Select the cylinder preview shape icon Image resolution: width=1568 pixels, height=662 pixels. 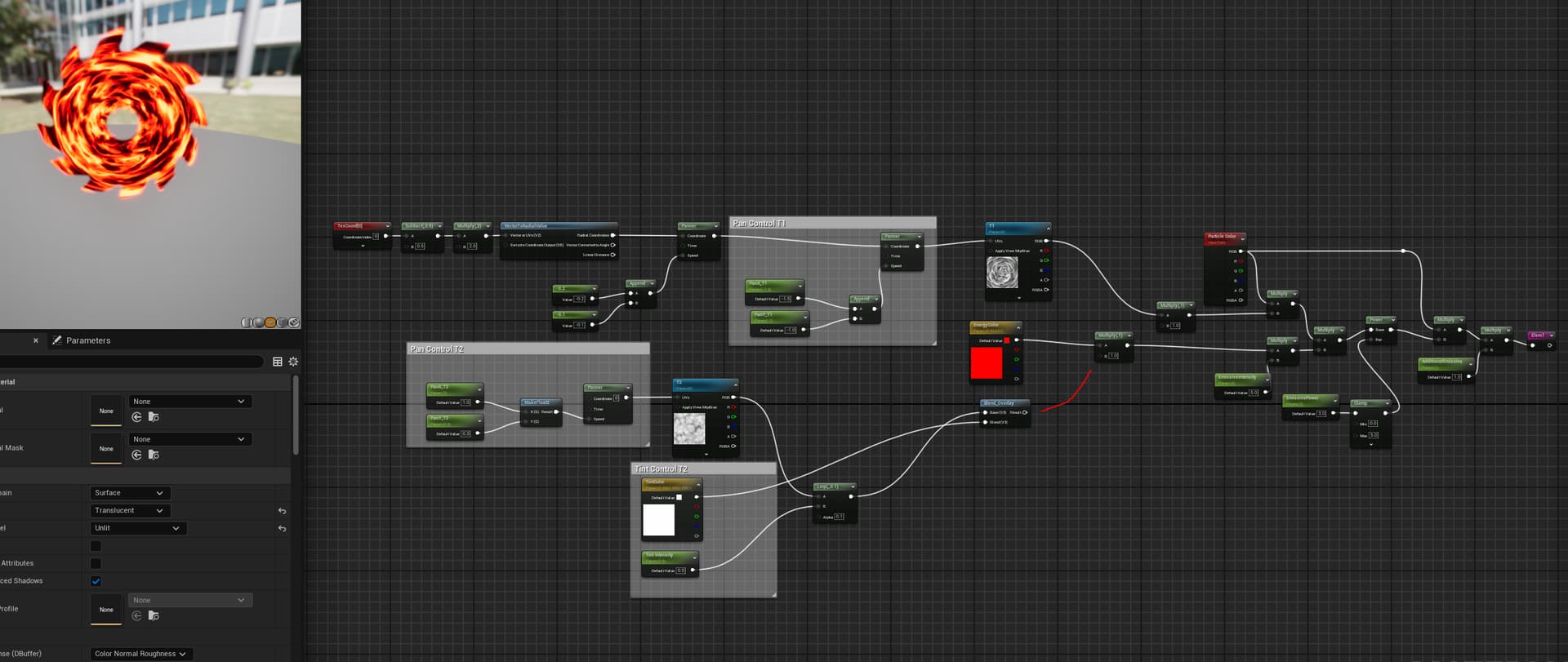coord(247,322)
